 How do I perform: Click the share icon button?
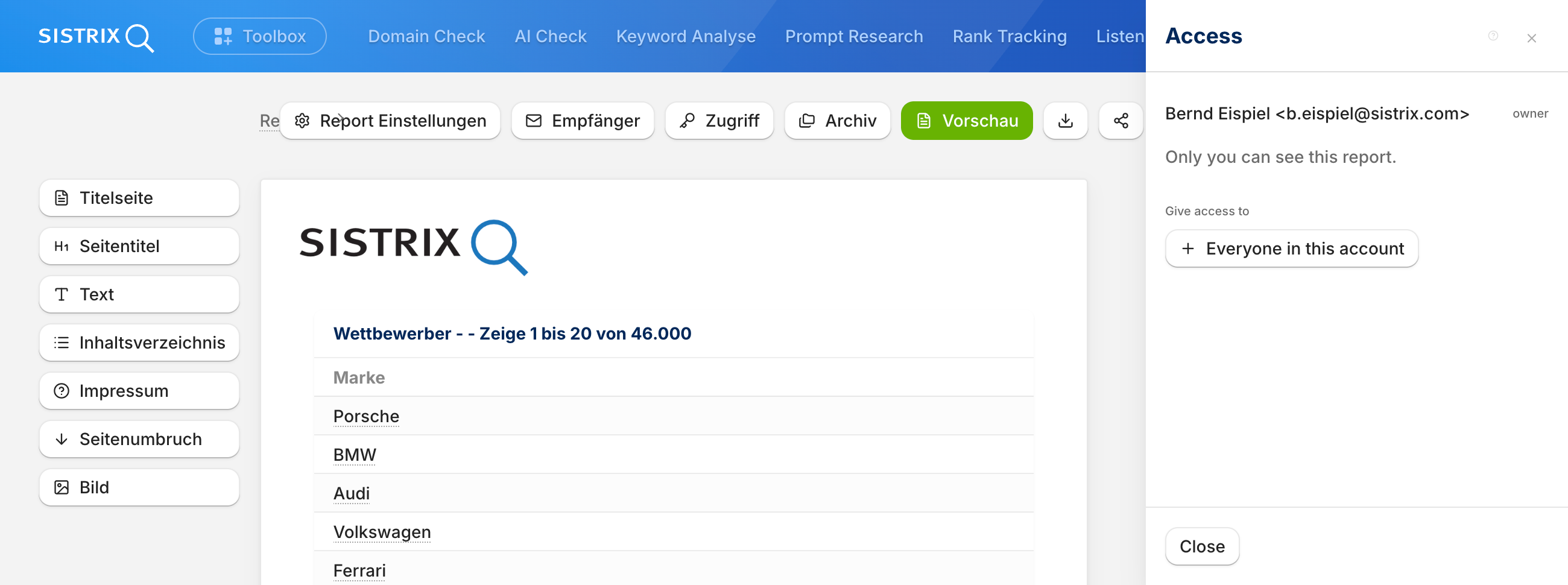tap(1121, 121)
